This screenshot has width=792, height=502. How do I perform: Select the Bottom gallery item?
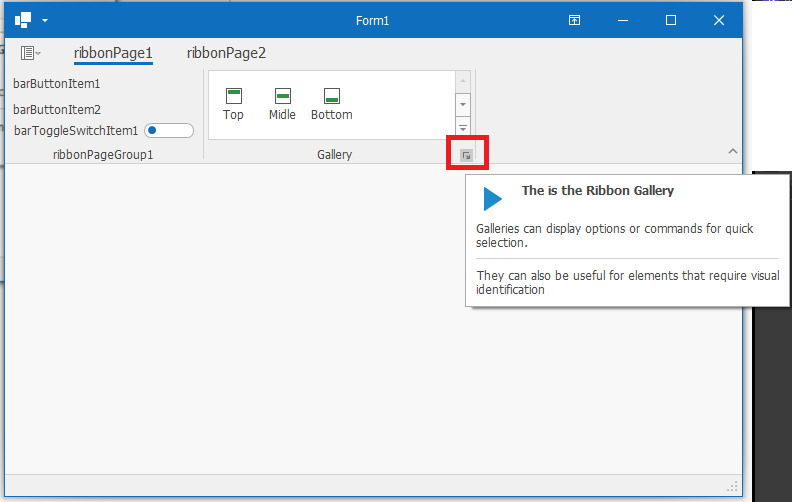(332, 105)
